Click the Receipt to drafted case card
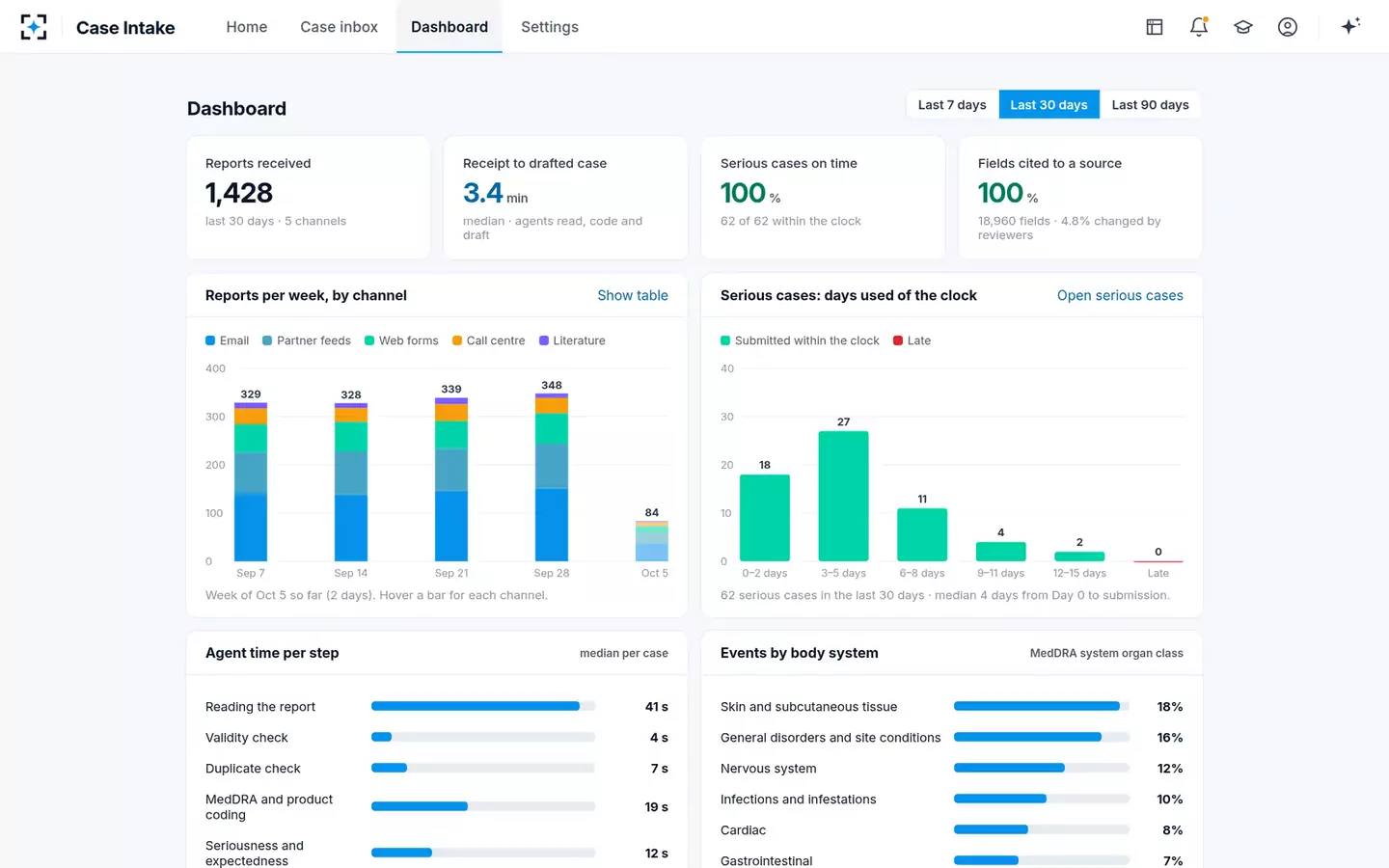 coord(565,198)
